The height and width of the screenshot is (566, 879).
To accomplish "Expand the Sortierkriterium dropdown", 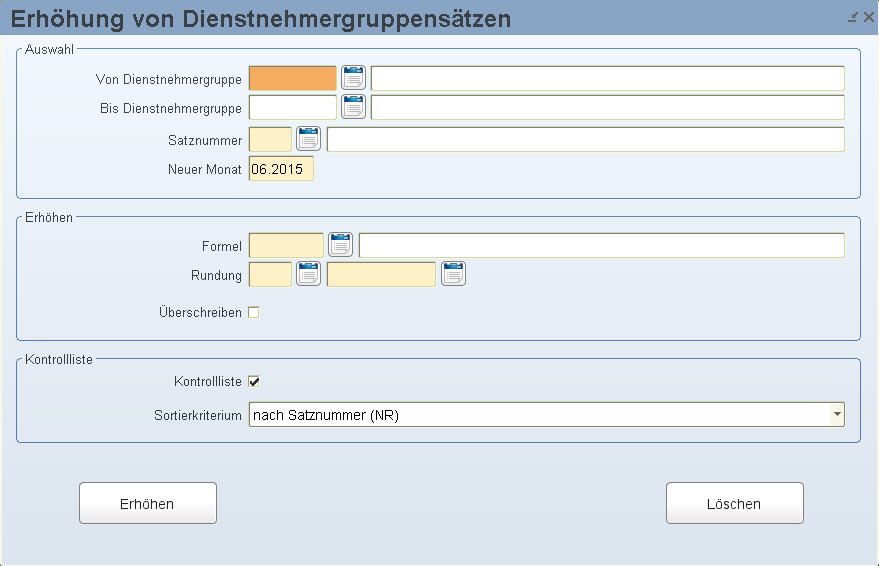I will [835, 415].
